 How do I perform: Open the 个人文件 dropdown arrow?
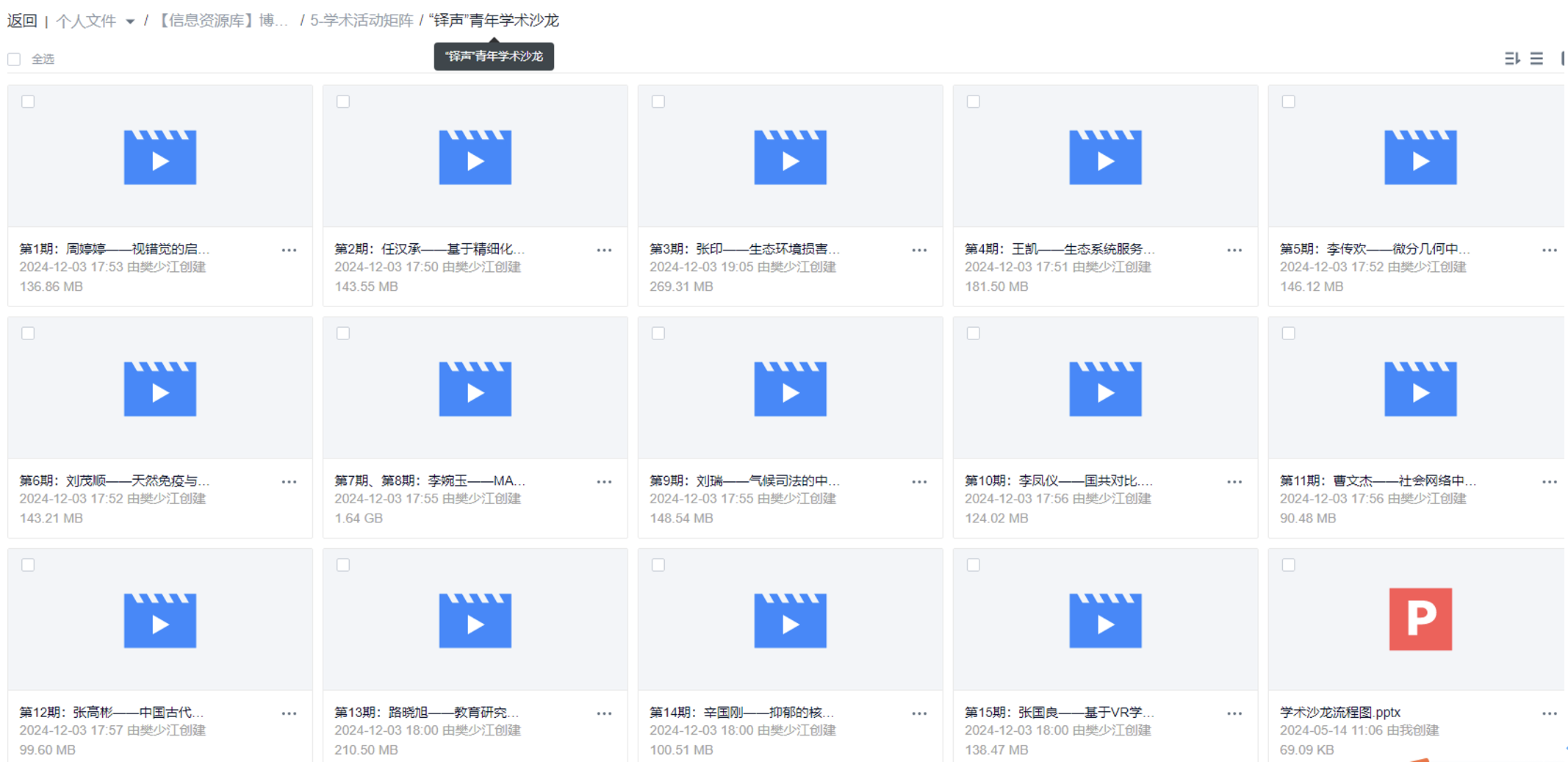coord(132,21)
